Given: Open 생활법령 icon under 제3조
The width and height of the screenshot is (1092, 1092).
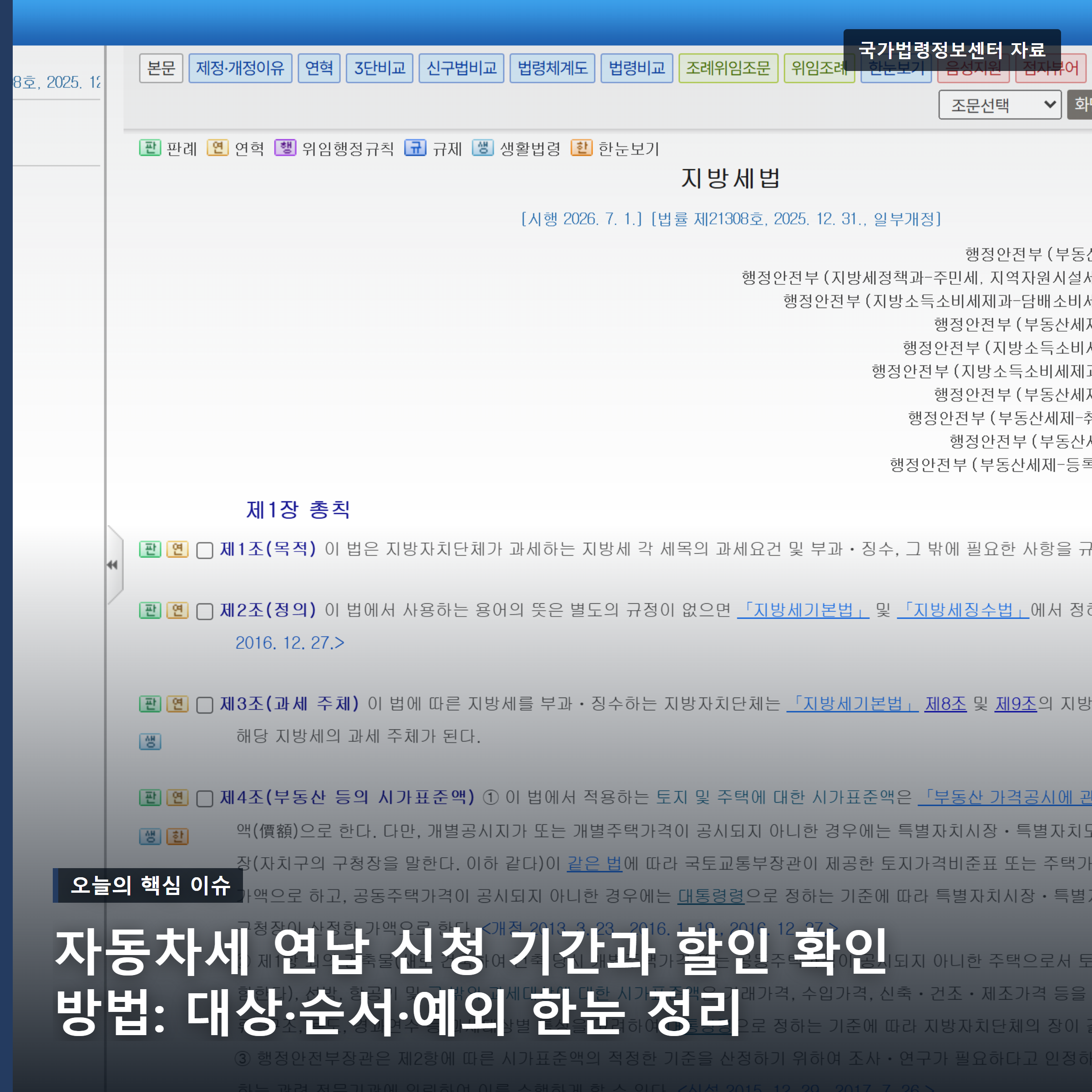Looking at the screenshot, I should (x=150, y=742).
